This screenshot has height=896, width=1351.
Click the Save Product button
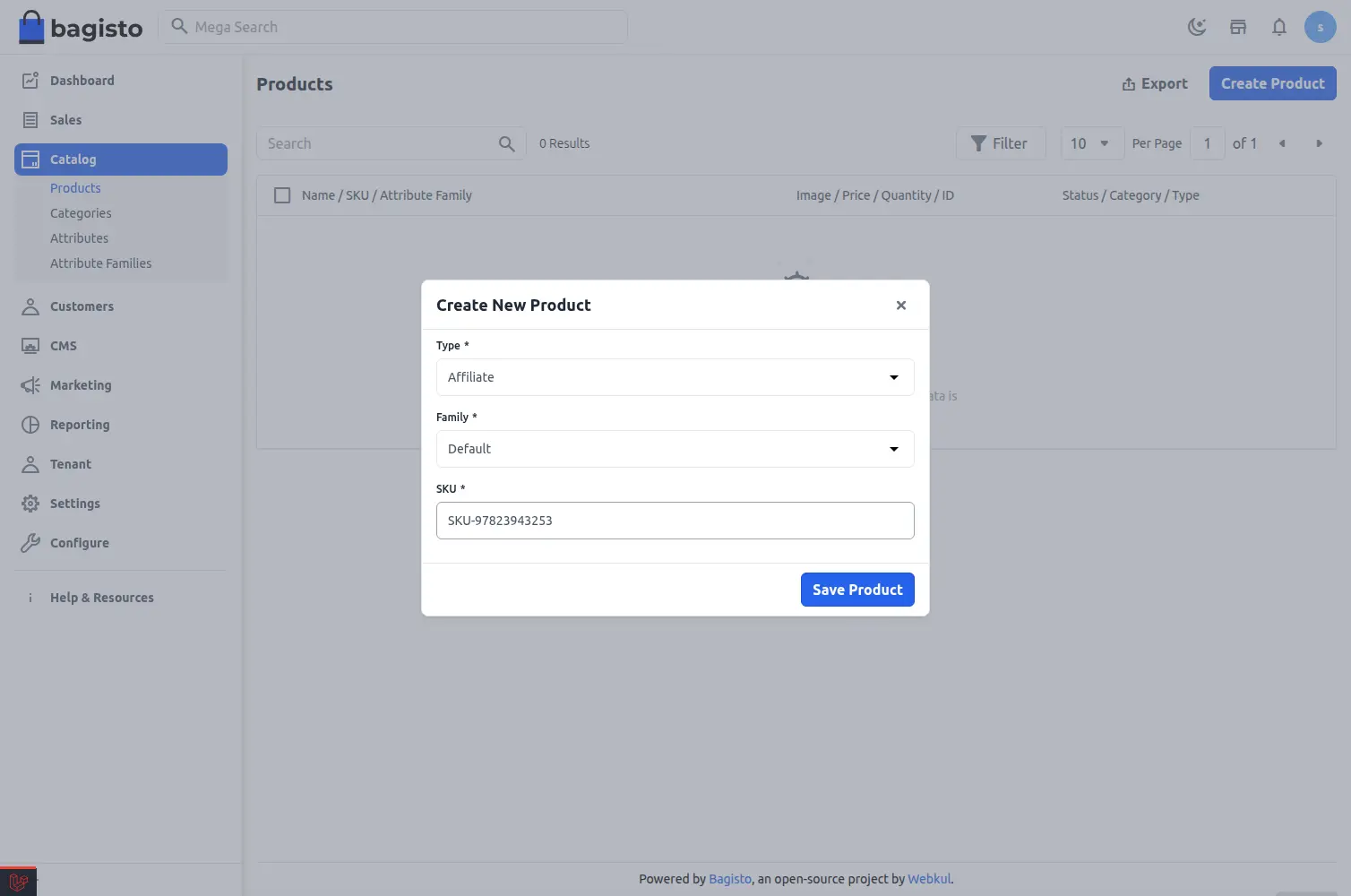tap(857, 590)
